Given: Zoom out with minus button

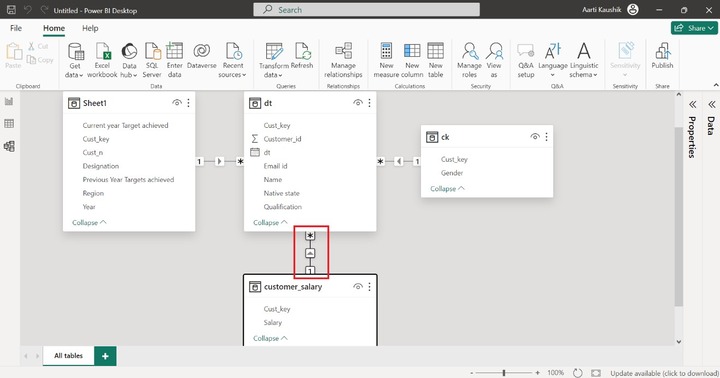Looking at the screenshot, I should (x=472, y=373).
